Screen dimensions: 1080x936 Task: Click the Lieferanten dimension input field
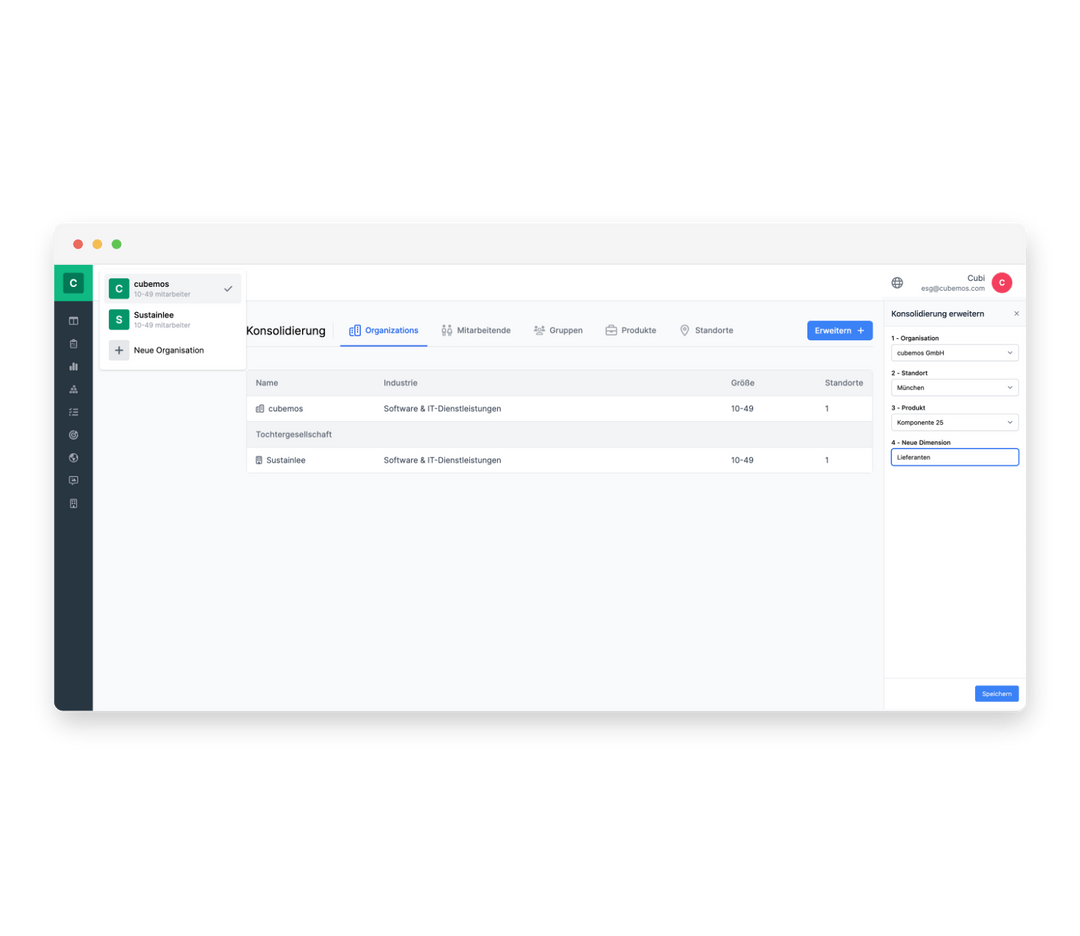pos(954,457)
